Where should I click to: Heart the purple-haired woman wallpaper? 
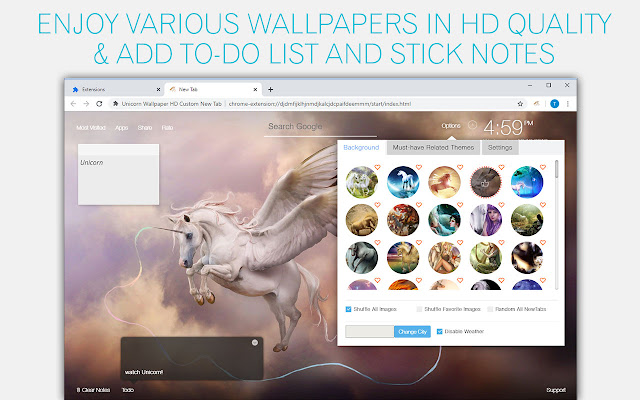501,205
